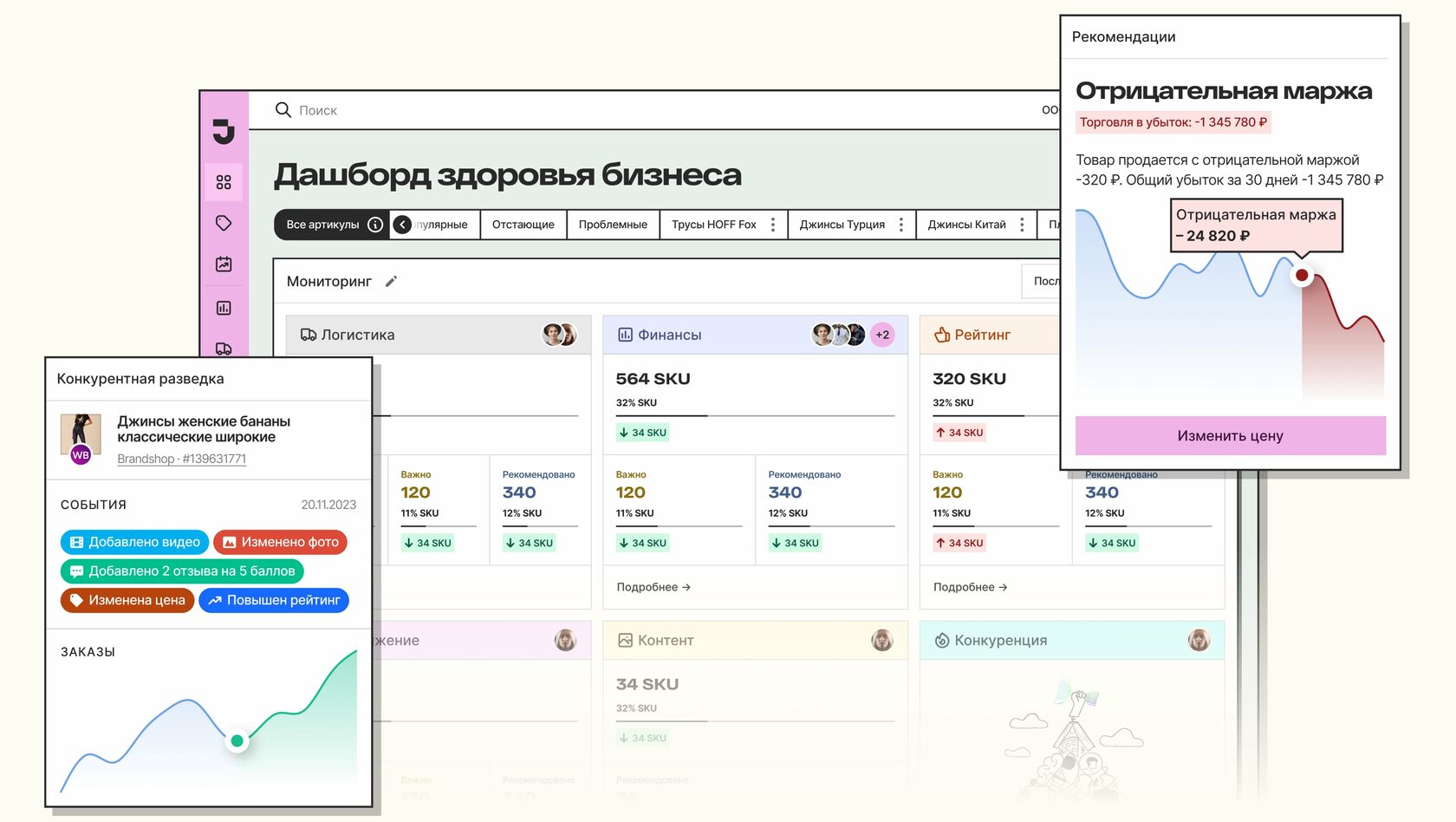Click Добавлено 2 отзыва на 5 баллов tag
Viewport: 1456px width, 822px height.
[x=182, y=571]
